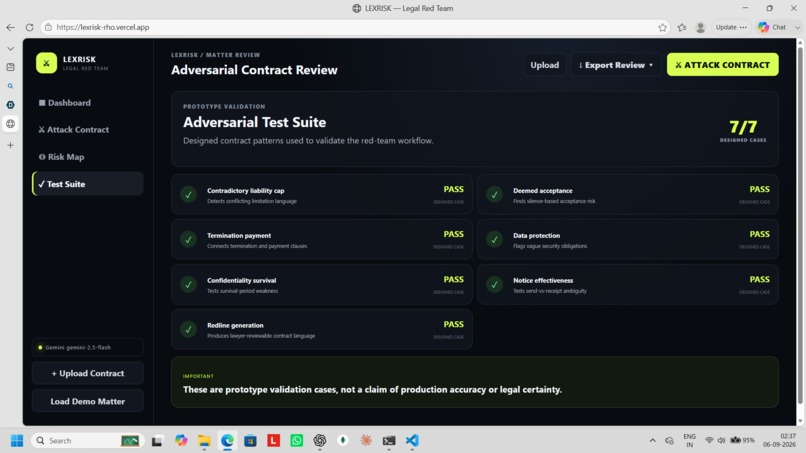Open Microsoft Edge from the taskbar

[x=227, y=441]
